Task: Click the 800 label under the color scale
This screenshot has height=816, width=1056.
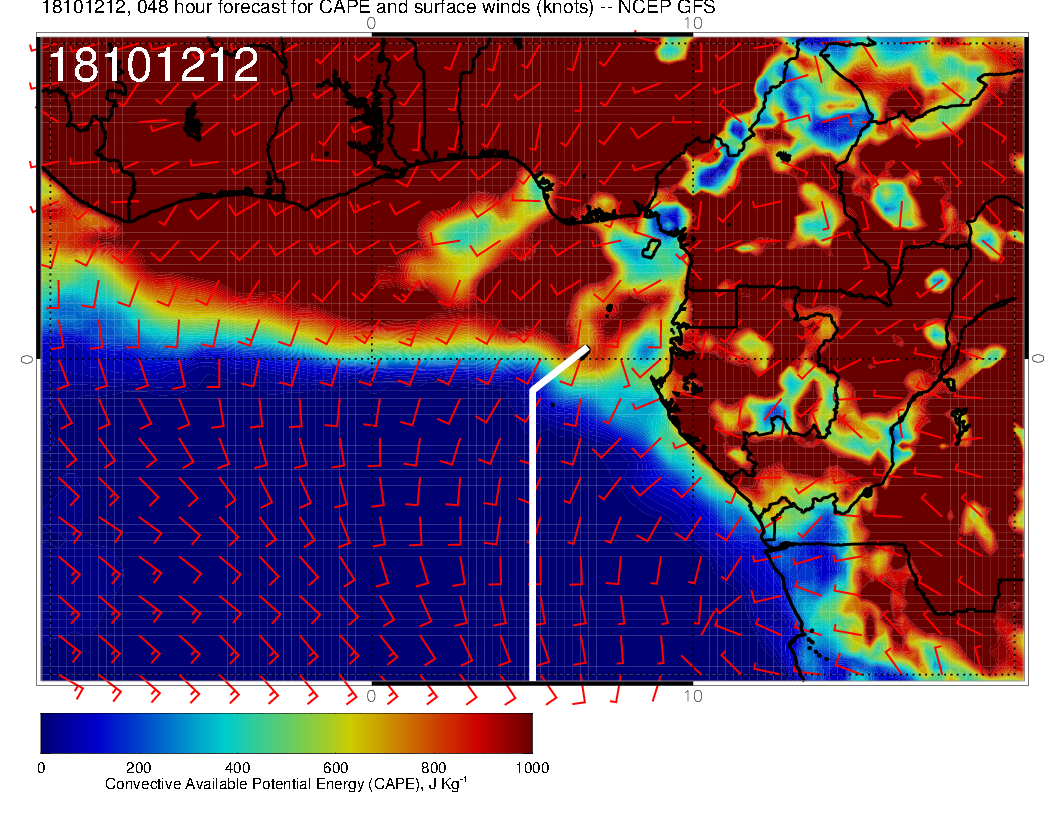Action: (x=434, y=768)
